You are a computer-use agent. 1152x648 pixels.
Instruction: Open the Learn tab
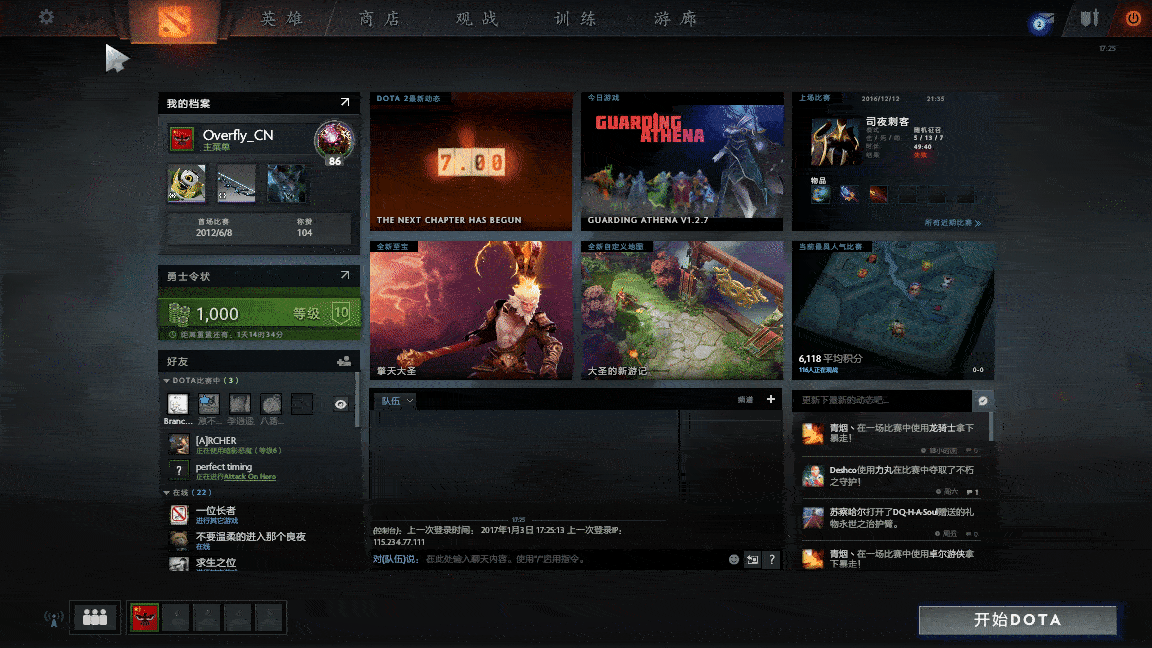tap(575, 18)
